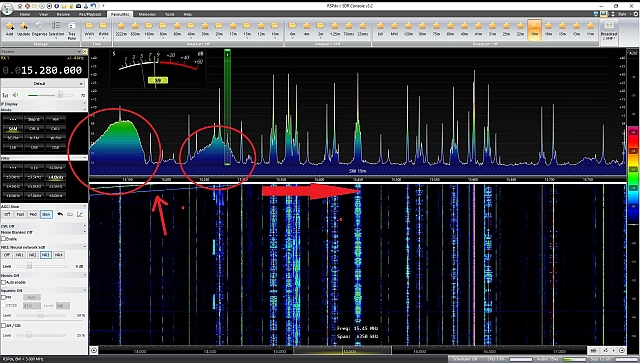Switch to the Receive ribbon tab
Viewport: 640px width, 363px height.
click(63, 14)
